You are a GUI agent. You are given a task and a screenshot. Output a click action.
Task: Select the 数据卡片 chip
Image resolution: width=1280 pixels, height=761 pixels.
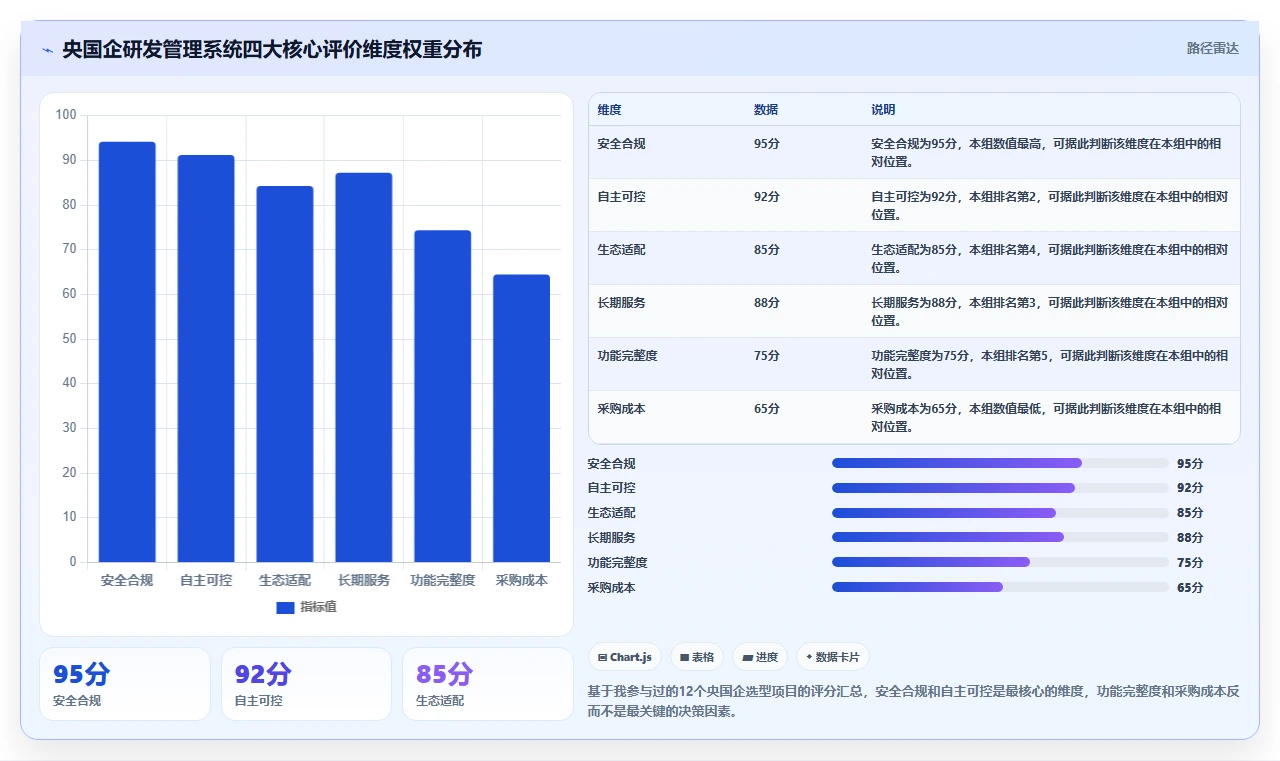(x=833, y=657)
